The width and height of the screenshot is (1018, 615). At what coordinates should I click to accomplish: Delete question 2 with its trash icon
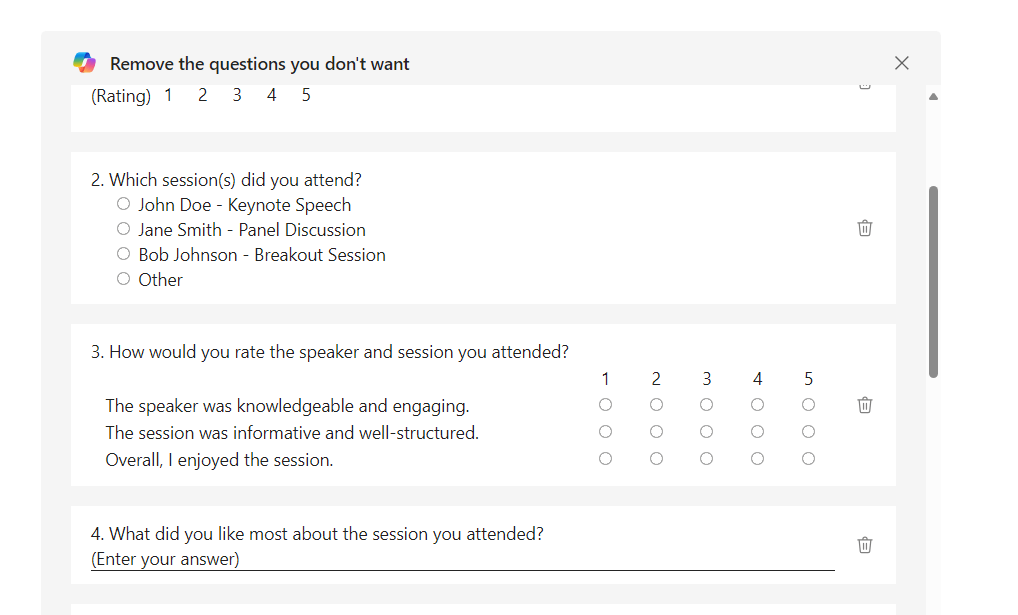(x=865, y=228)
